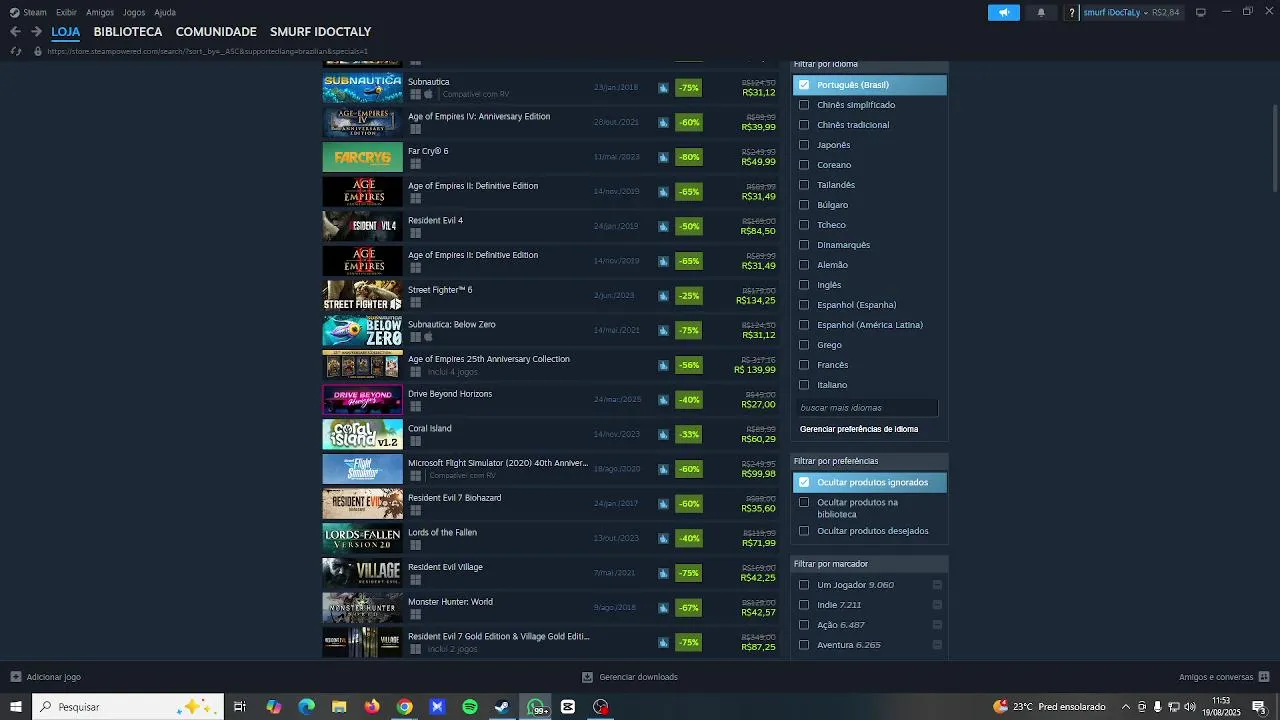Open the Age of Empires IV: Anniversary Edition title
This screenshot has width=1280, height=720.
pos(479,116)
